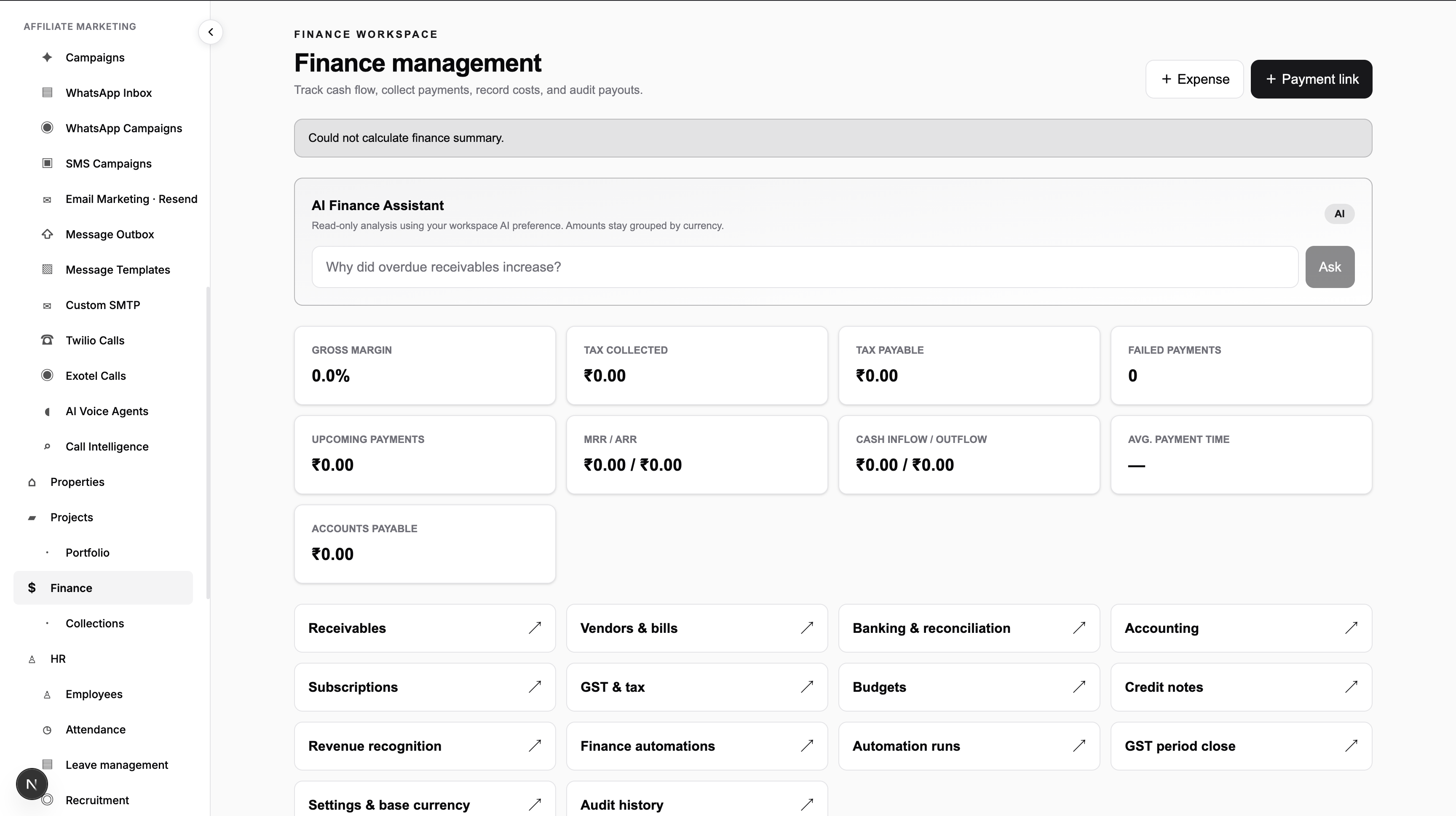The image size is (1456, 816).
Task: Open Campaigns via its sparkle icon
Action: click(x=48, y=58)
